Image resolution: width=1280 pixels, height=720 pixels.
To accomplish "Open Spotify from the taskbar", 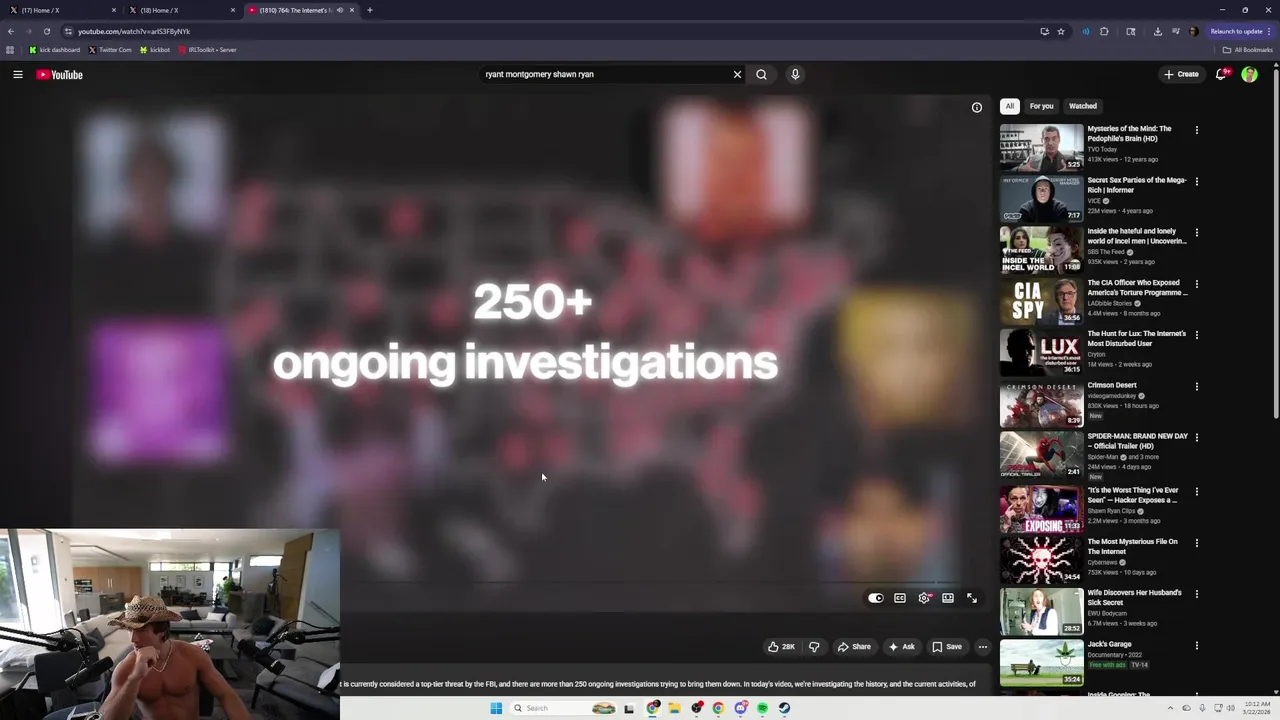I will tap(762, 708).
